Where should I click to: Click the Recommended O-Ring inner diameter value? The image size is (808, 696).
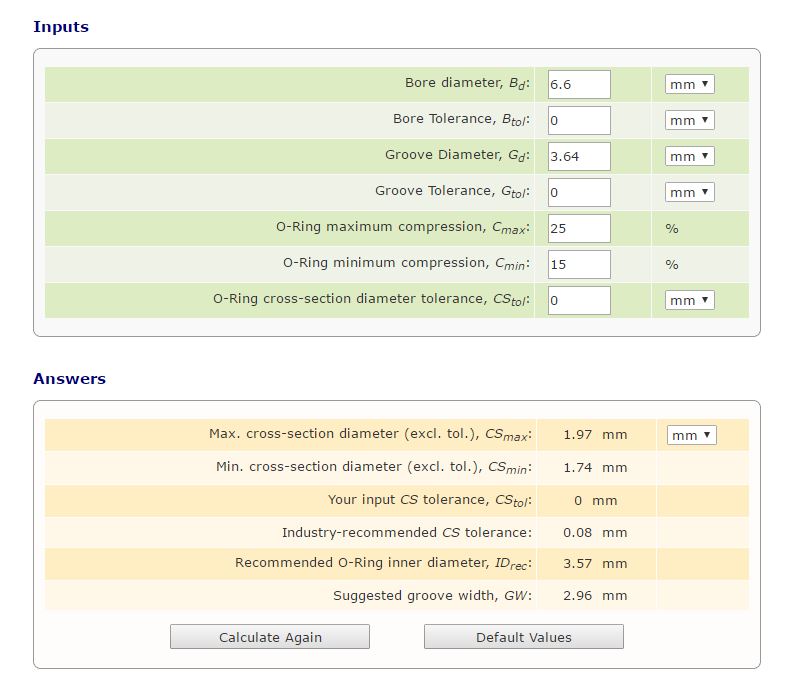[595, 564]
